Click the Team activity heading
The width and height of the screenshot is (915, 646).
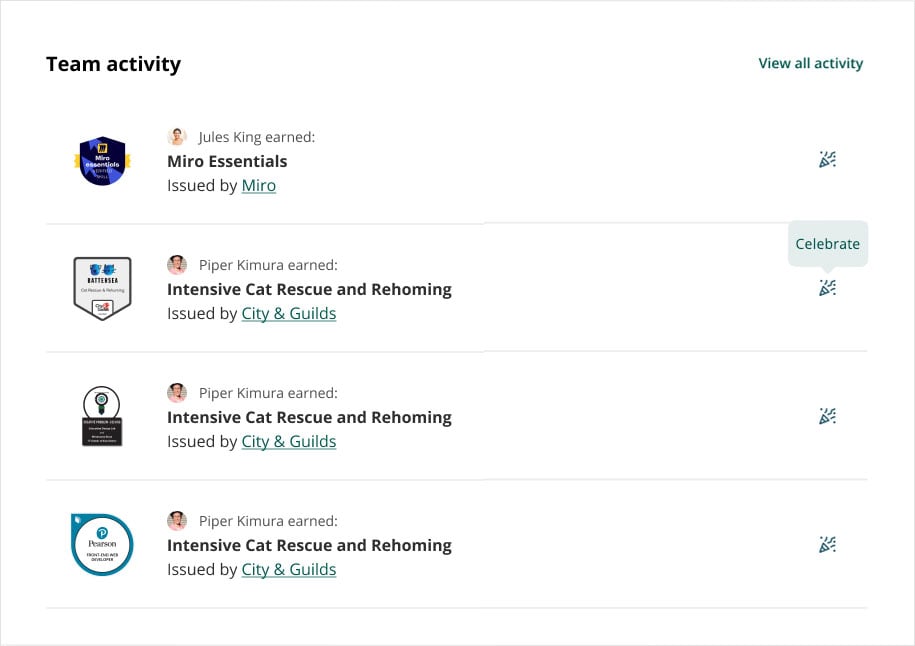click(113, 64)
